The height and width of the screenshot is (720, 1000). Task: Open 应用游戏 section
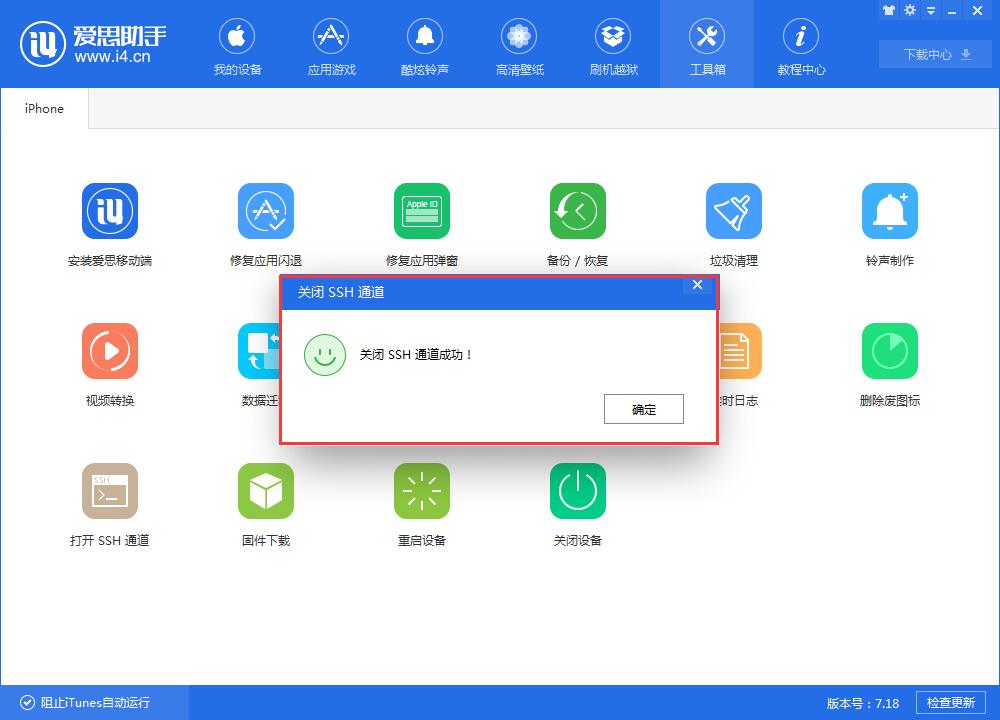point(331,46)
